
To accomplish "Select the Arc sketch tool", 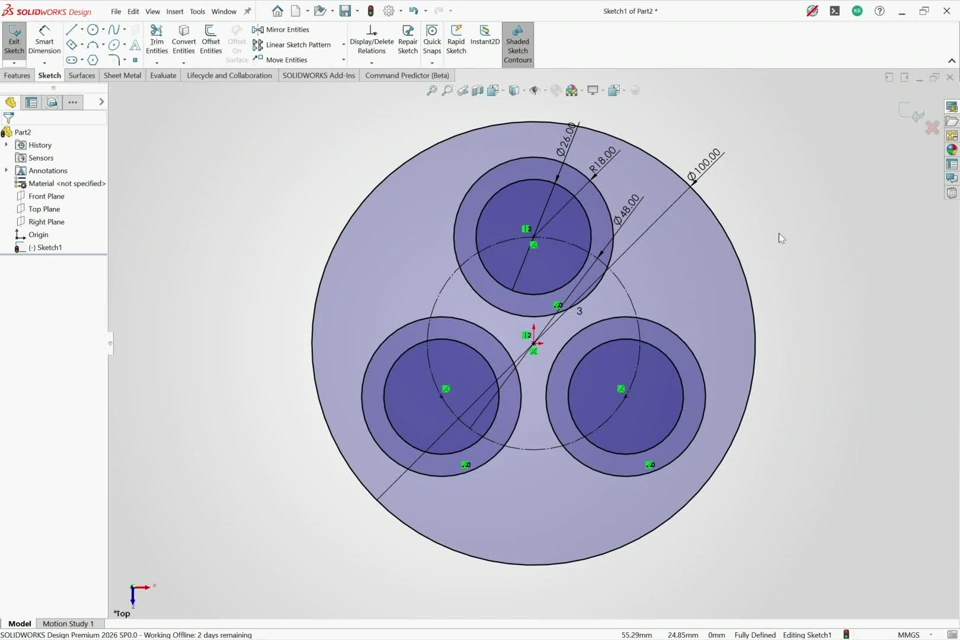I will 92,45.
